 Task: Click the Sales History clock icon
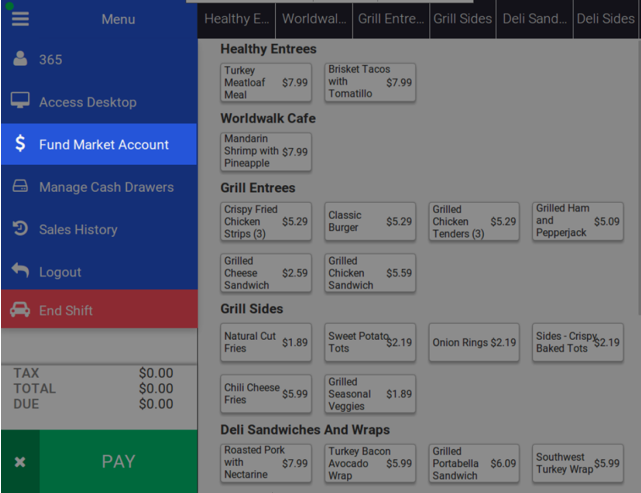pyautogui.click(x=19, y=229)
